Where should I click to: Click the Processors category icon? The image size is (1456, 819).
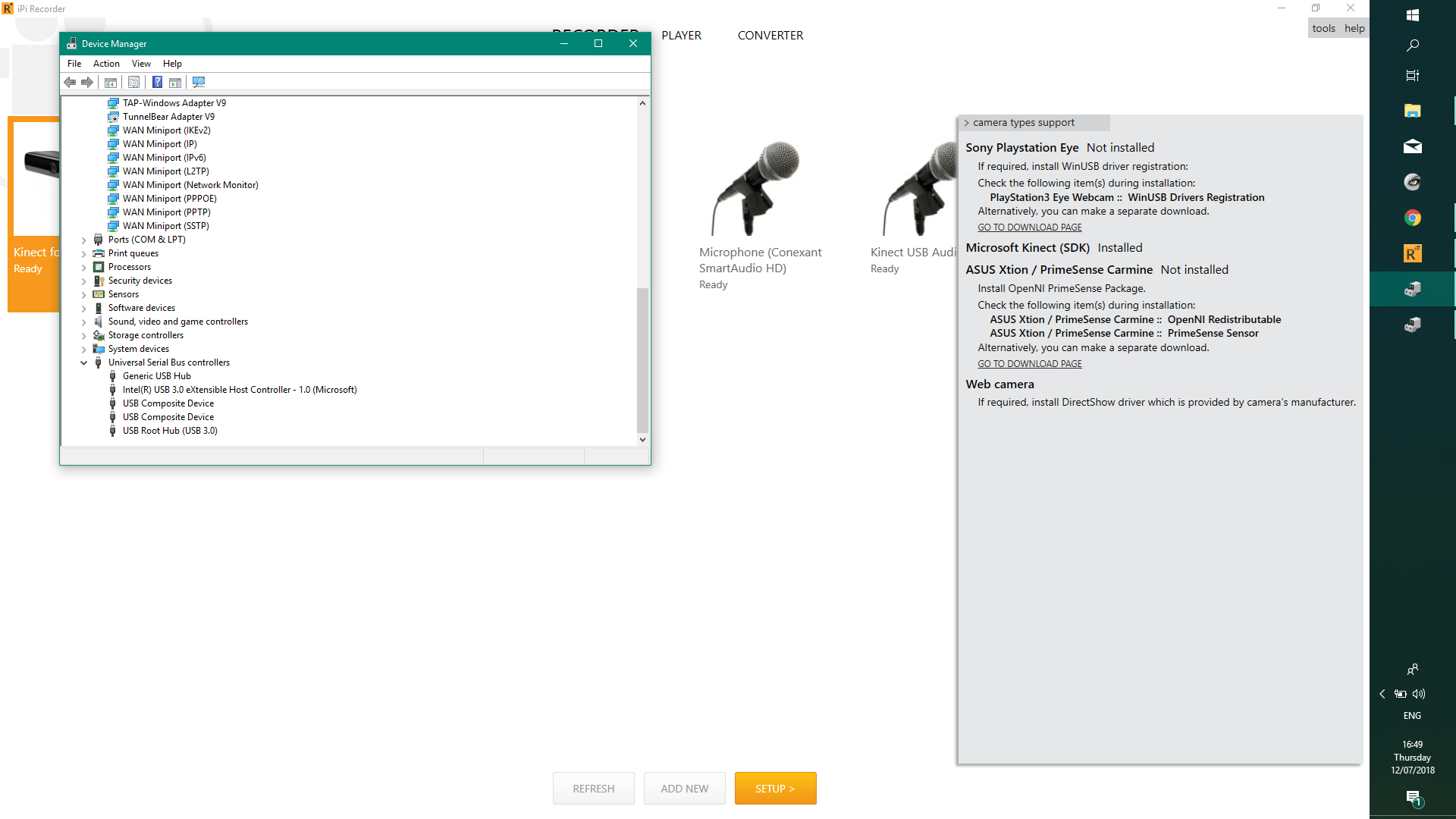point(99,267)
